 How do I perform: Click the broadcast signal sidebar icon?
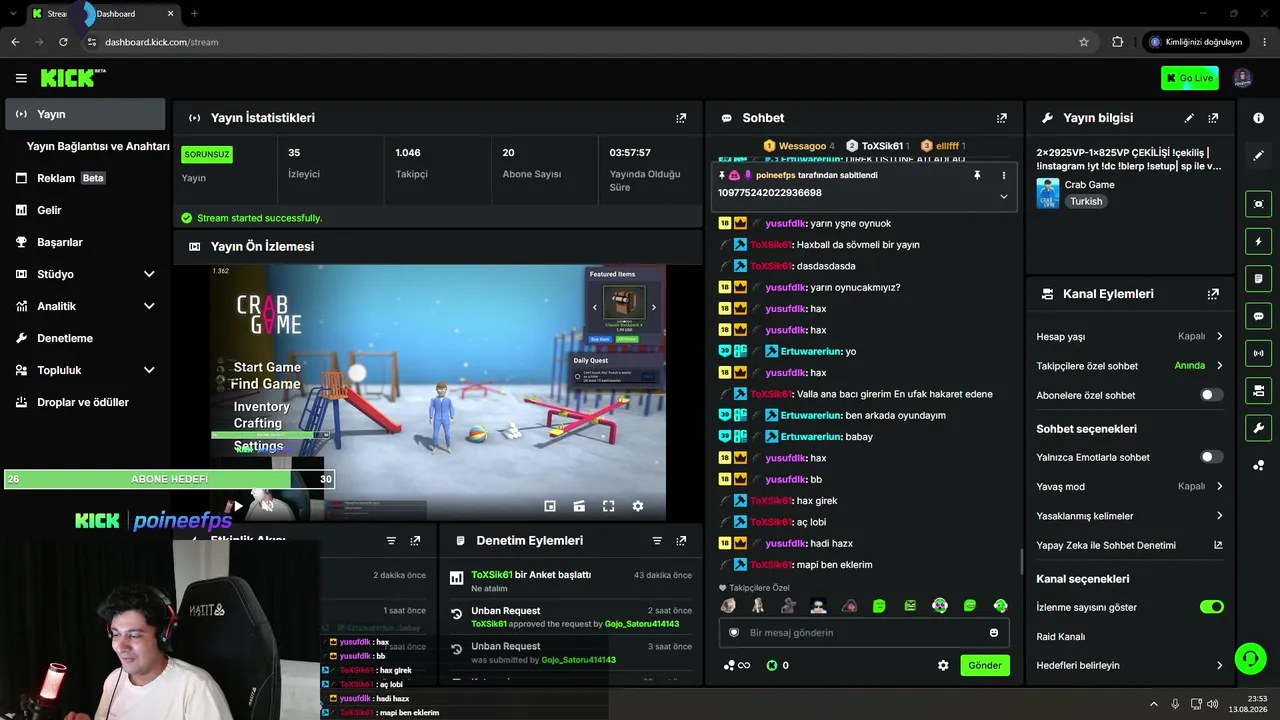(x=1258, y=353)
